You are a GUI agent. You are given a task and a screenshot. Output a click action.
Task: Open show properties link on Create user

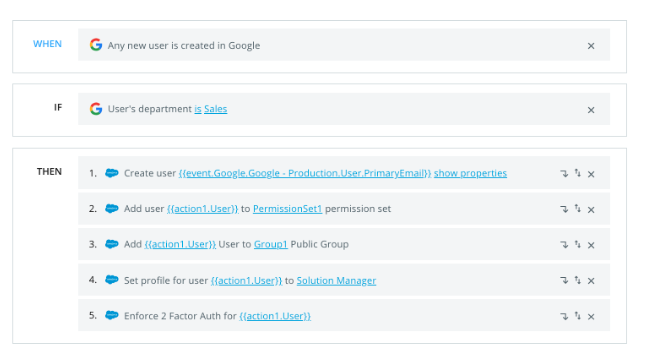click(470, 173)
